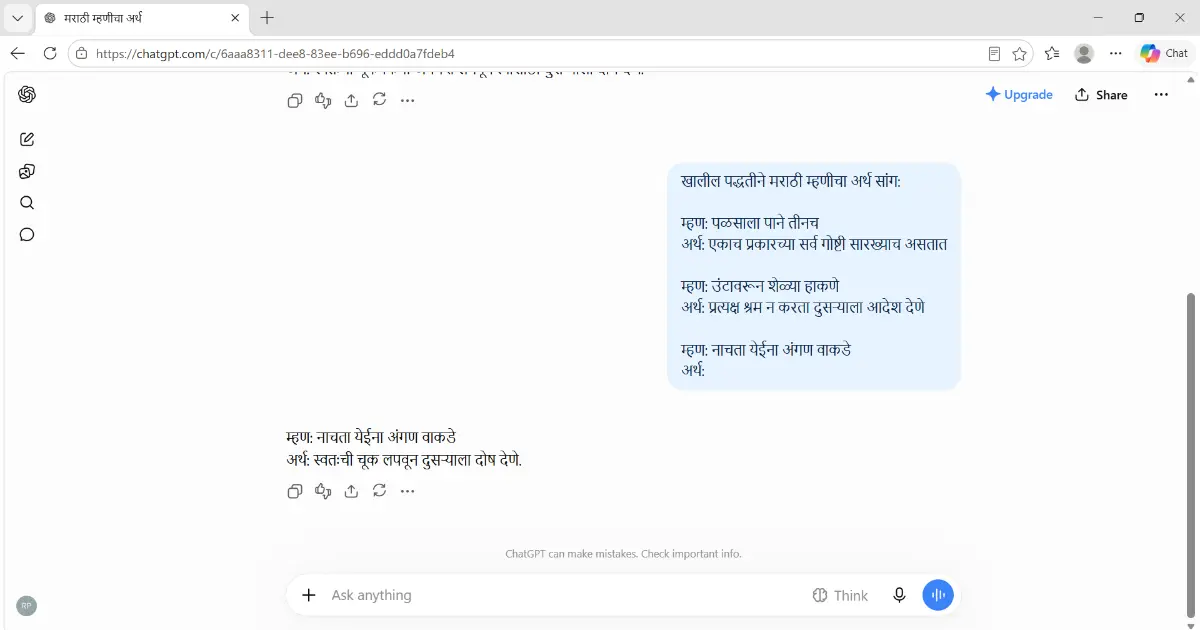Expand the tab search dropdown arrow

point(18,18)
